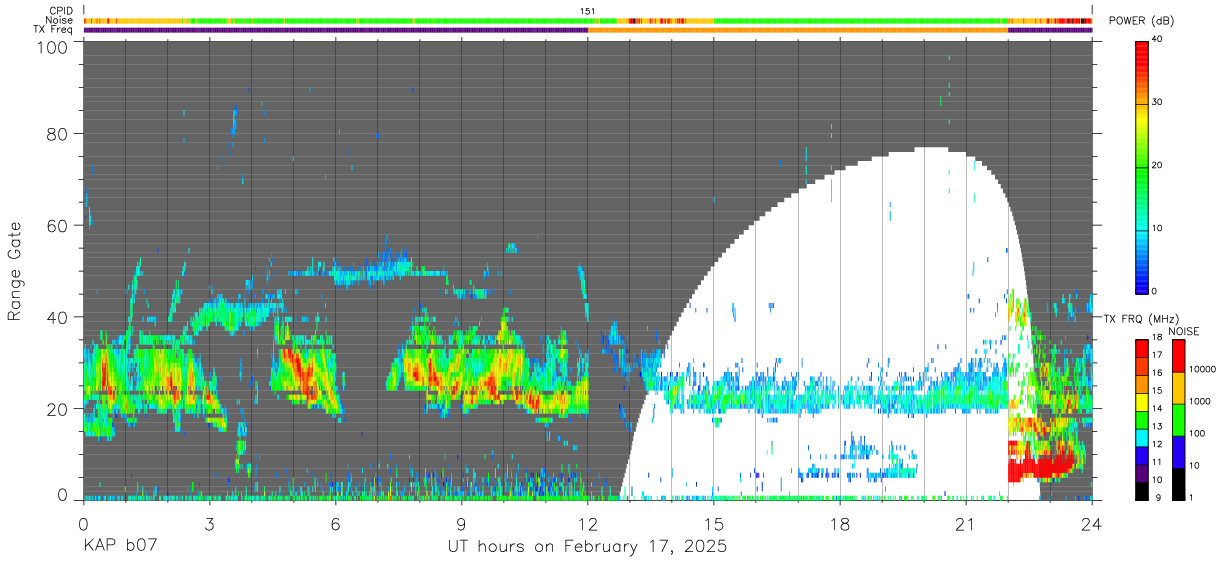Click the 1000 label on noise legend
Image resolution: width=1228 pixels, height=567 pixels.
click(x=1199, y=401)
